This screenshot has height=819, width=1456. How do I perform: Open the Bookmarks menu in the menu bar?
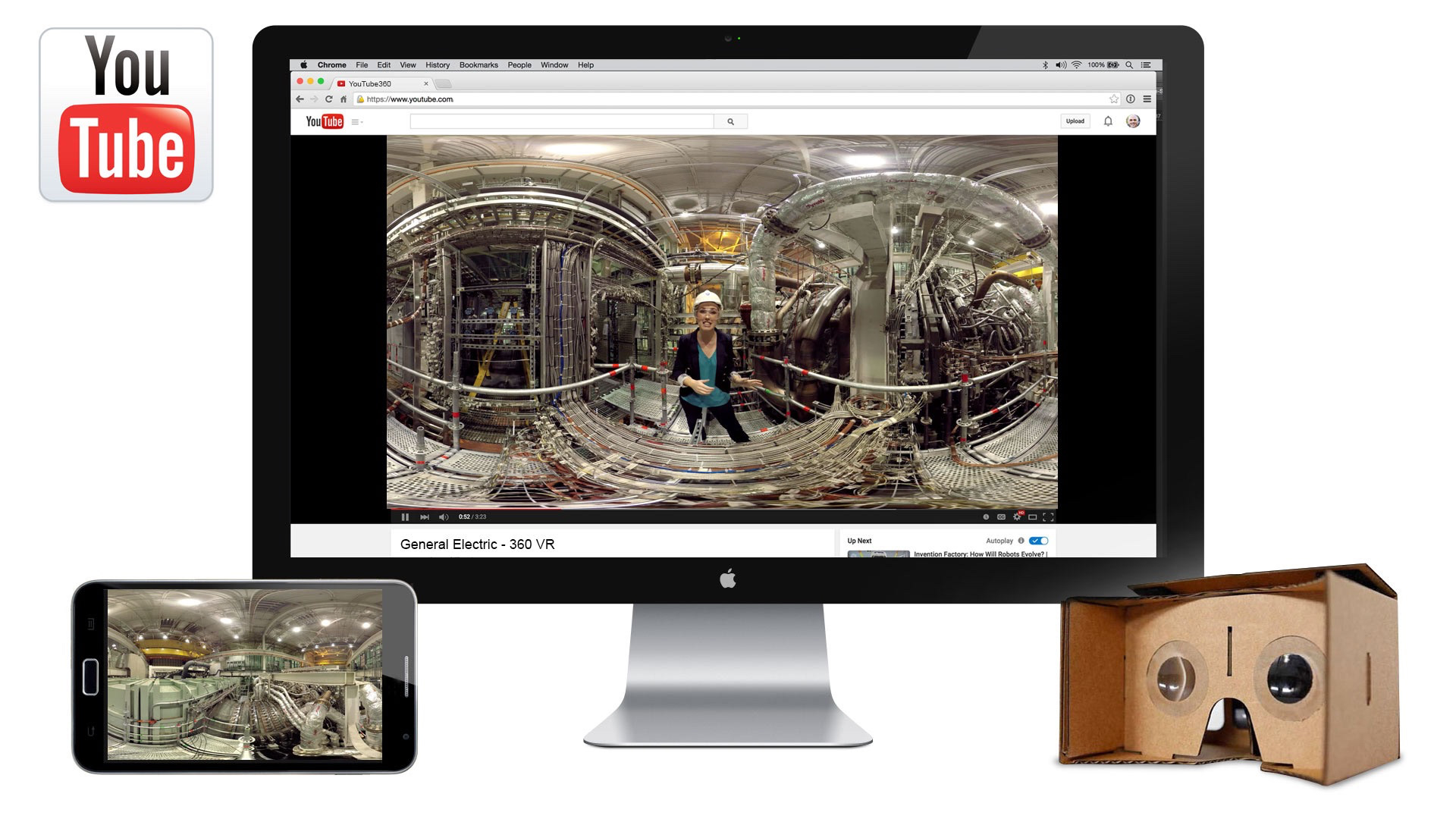(479, 65)
